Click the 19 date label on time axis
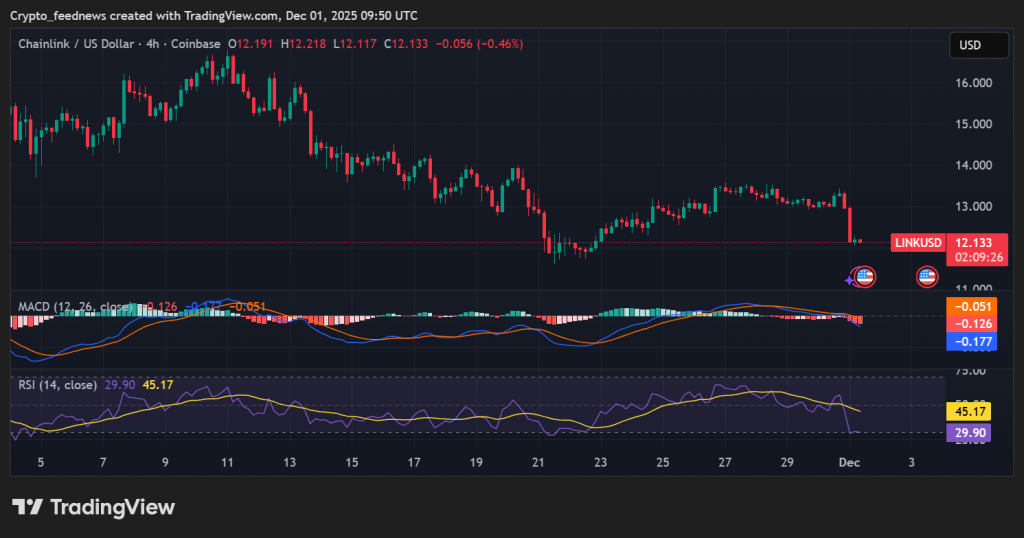1024x538 pixels. click(476, 462)
